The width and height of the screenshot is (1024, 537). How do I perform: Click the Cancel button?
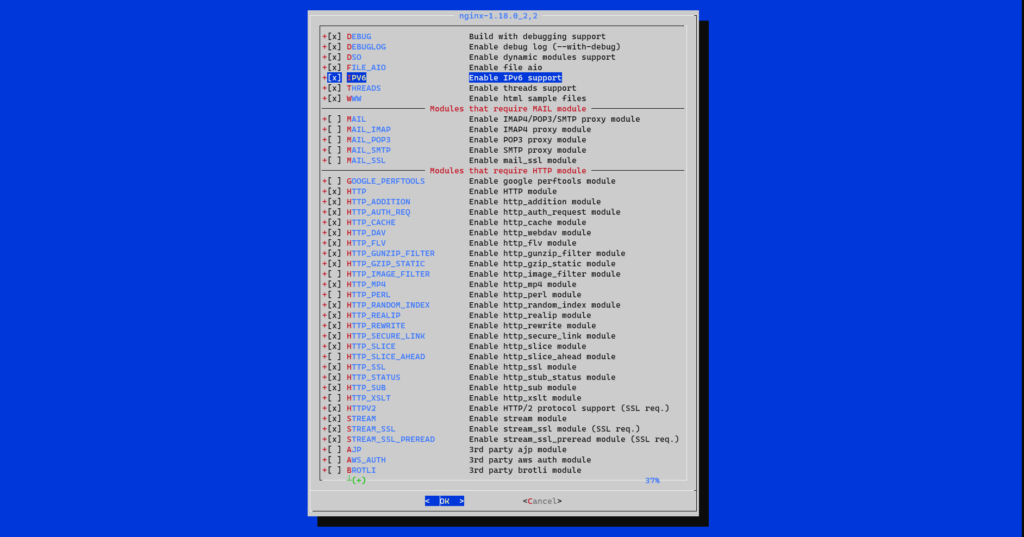542,501
